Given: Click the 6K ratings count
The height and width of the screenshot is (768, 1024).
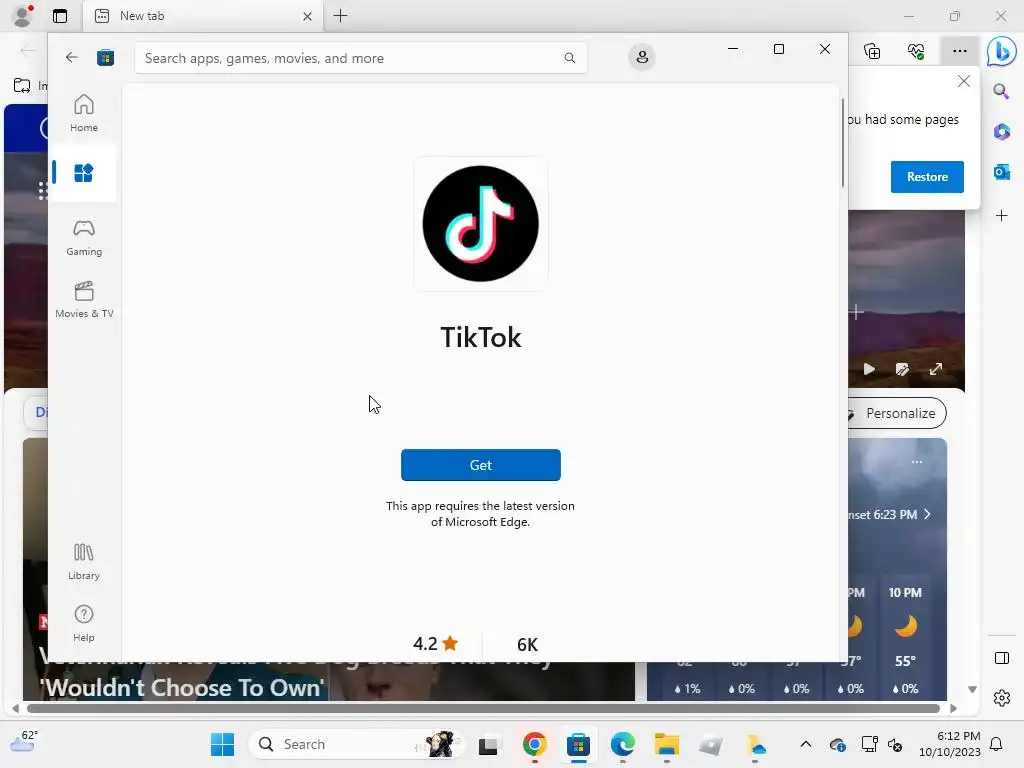Looking at the screenshot, I should [x=527, y=645].
